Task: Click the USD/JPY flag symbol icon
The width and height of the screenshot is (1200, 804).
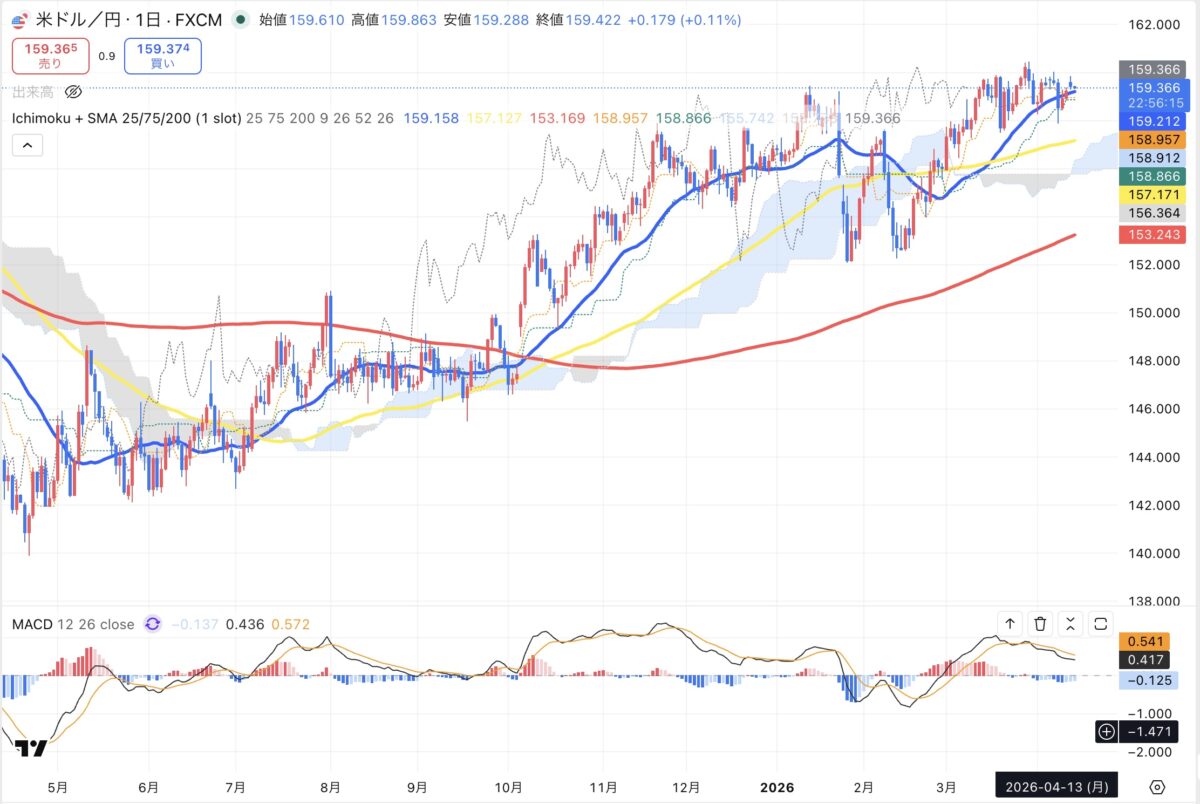Action: coord(20,19)
